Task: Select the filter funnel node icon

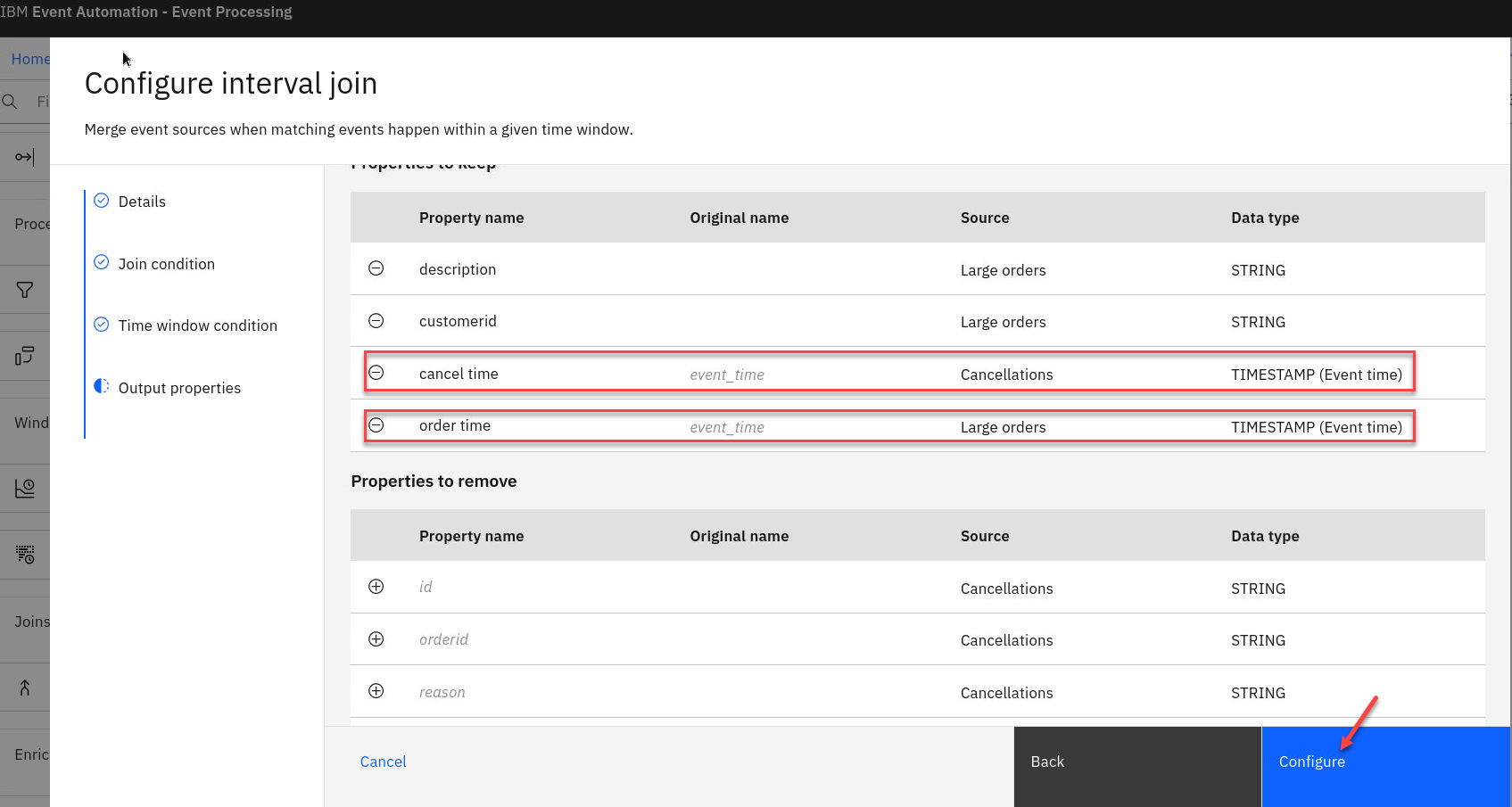Action: [x=24, y=290]
